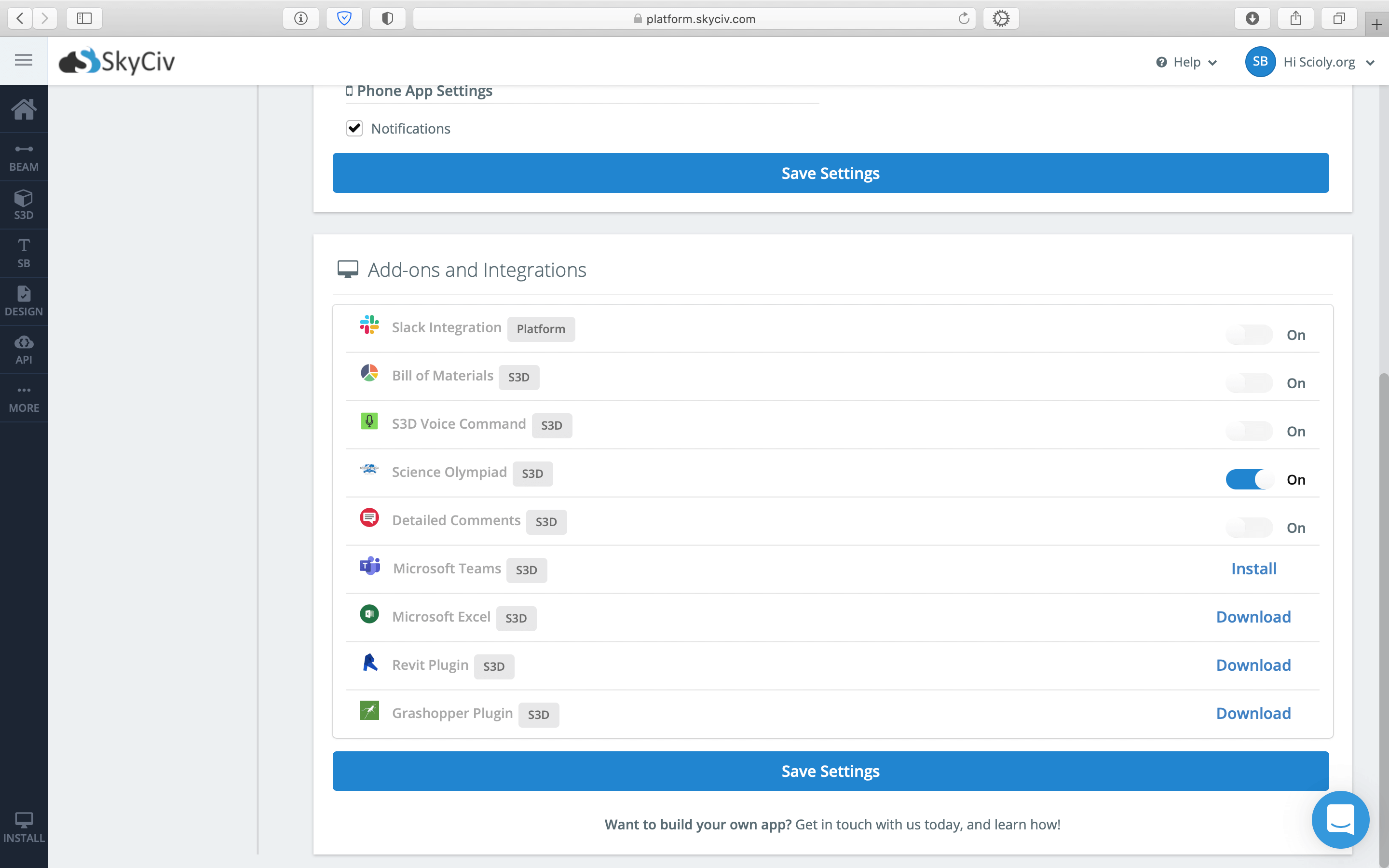Expand the Help dropdown menu
This screenshot has height=868, width=1389.
coord(1186,62)
